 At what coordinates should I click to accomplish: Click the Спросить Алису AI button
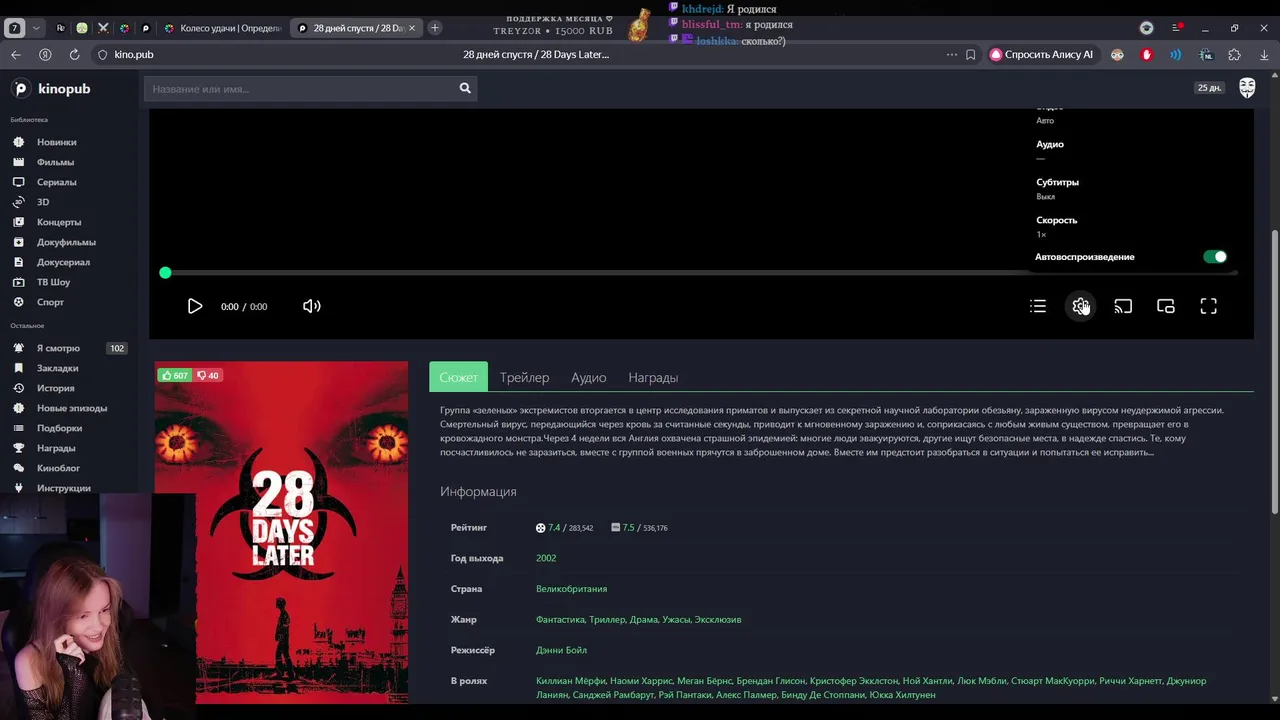pos(1041,54)
